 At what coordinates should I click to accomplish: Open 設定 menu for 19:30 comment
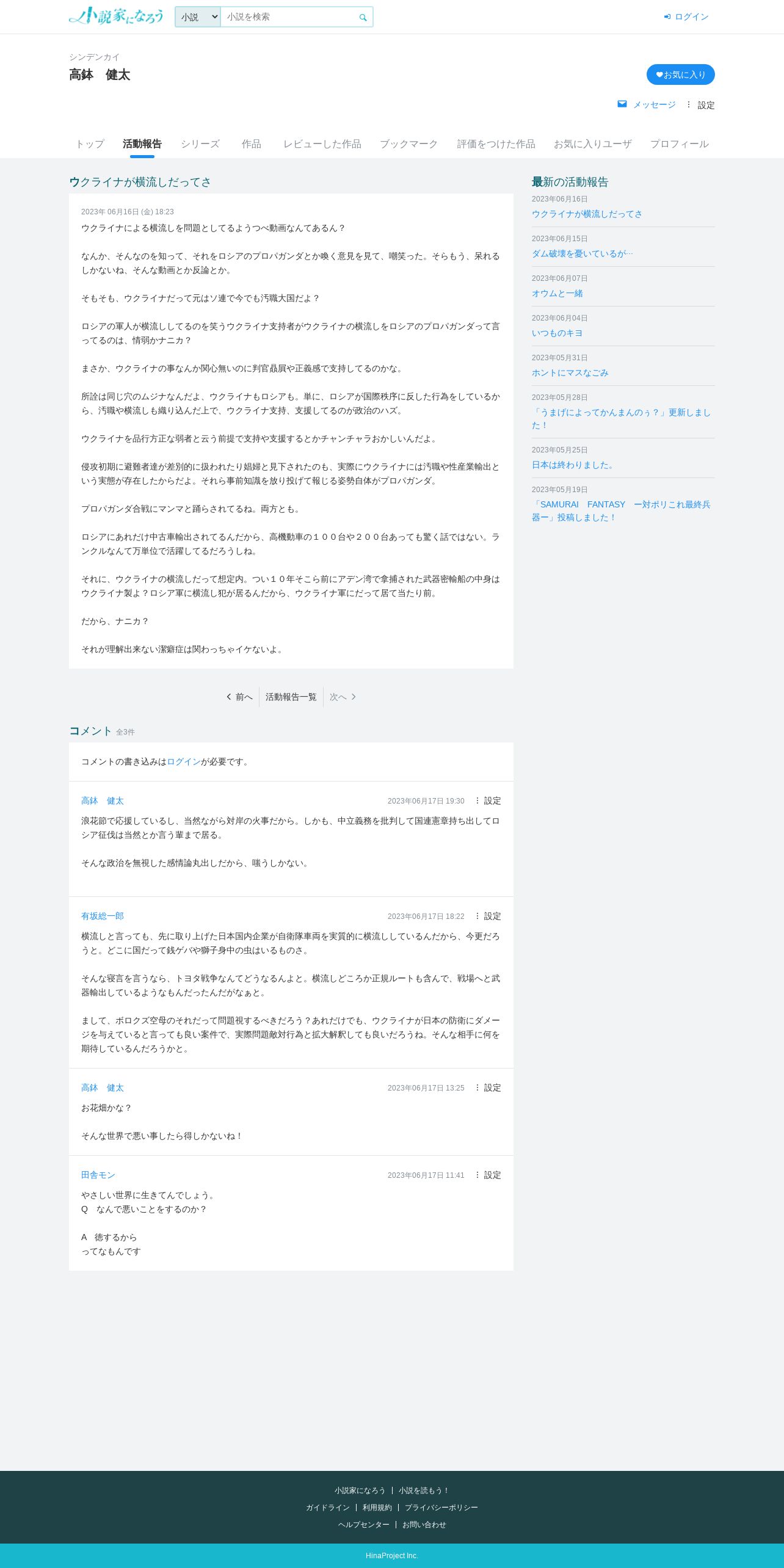(487, 800)
